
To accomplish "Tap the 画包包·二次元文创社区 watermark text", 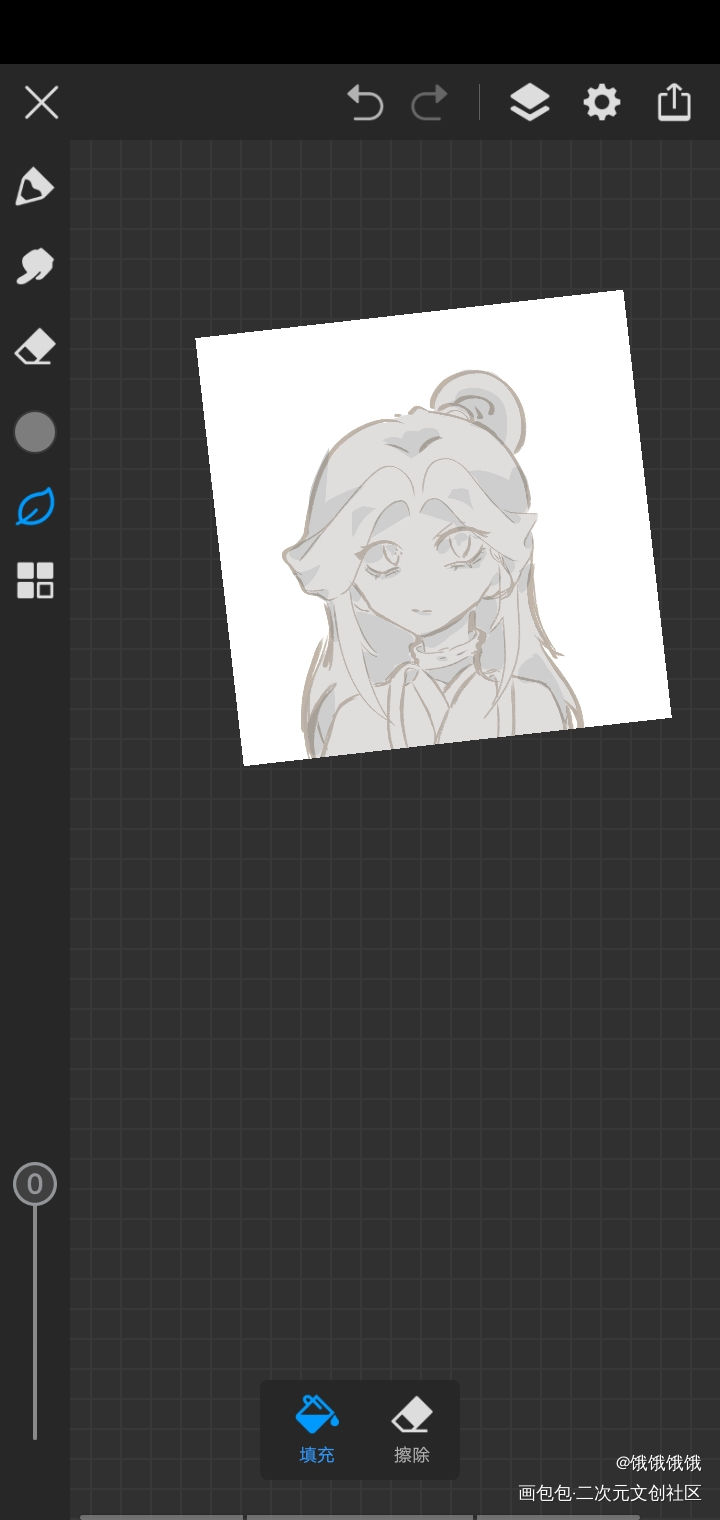I will (x=609, y=1493).
